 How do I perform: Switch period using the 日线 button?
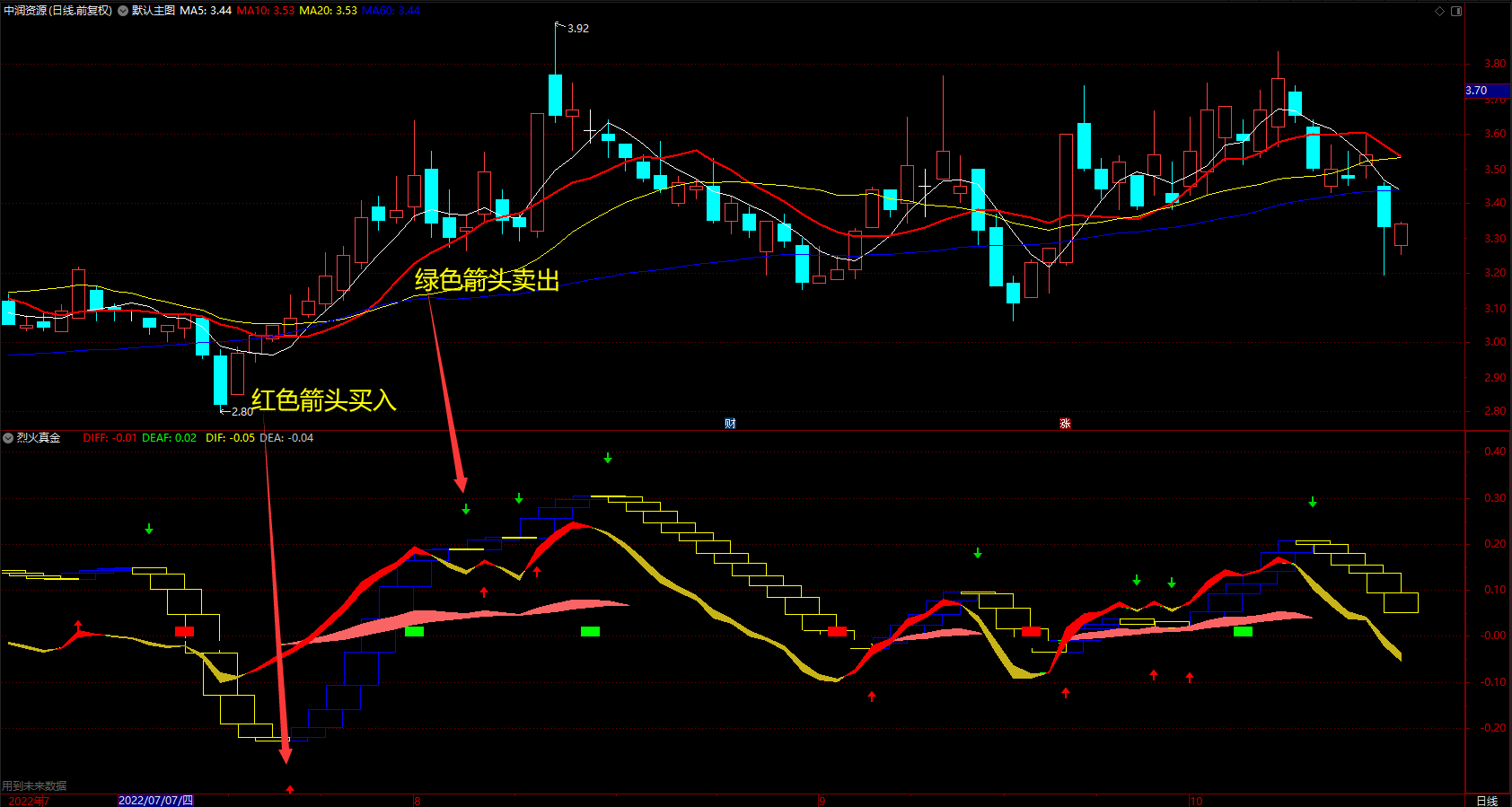tap(1487, 801)
